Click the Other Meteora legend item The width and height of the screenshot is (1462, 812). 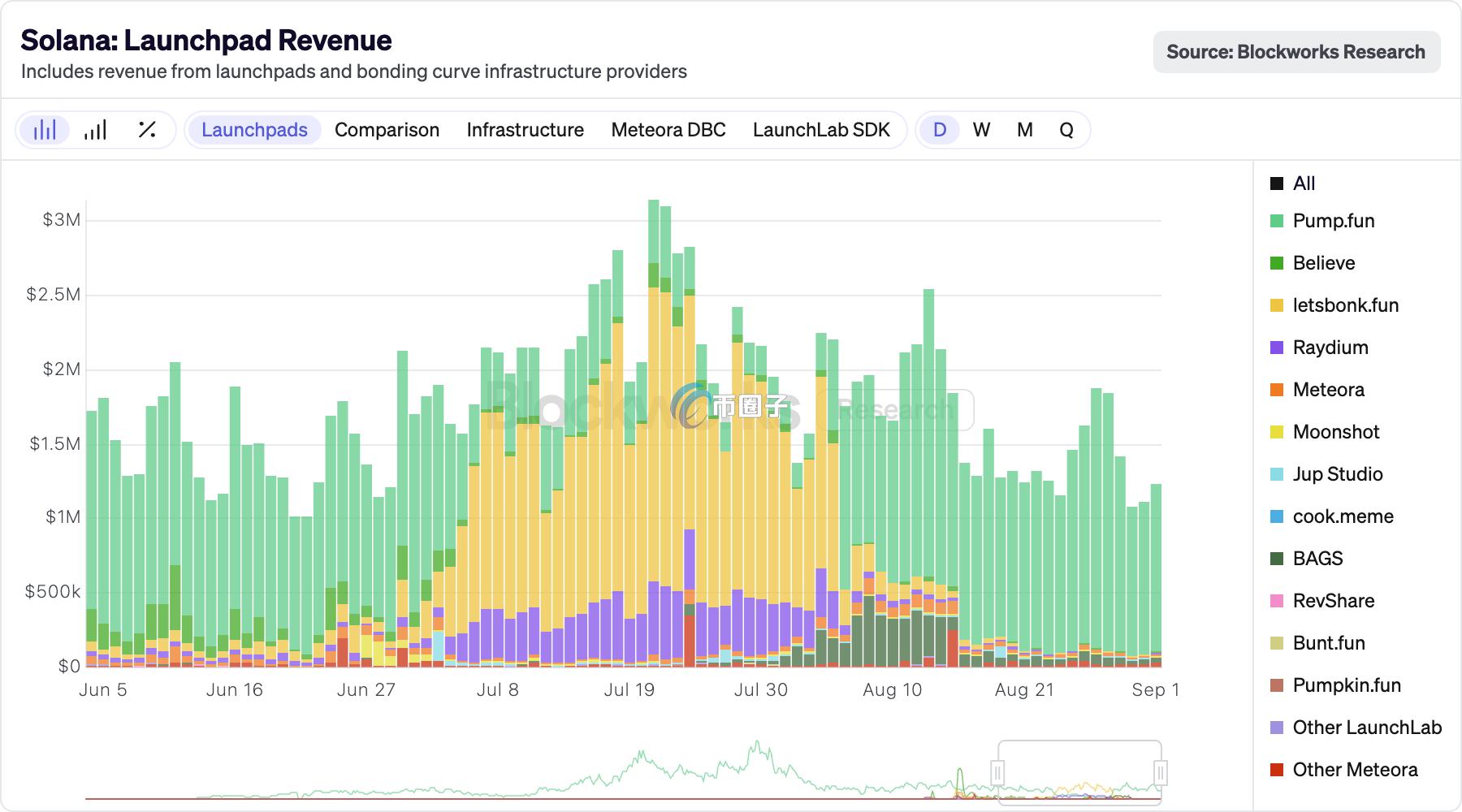tap(1355, 770)
